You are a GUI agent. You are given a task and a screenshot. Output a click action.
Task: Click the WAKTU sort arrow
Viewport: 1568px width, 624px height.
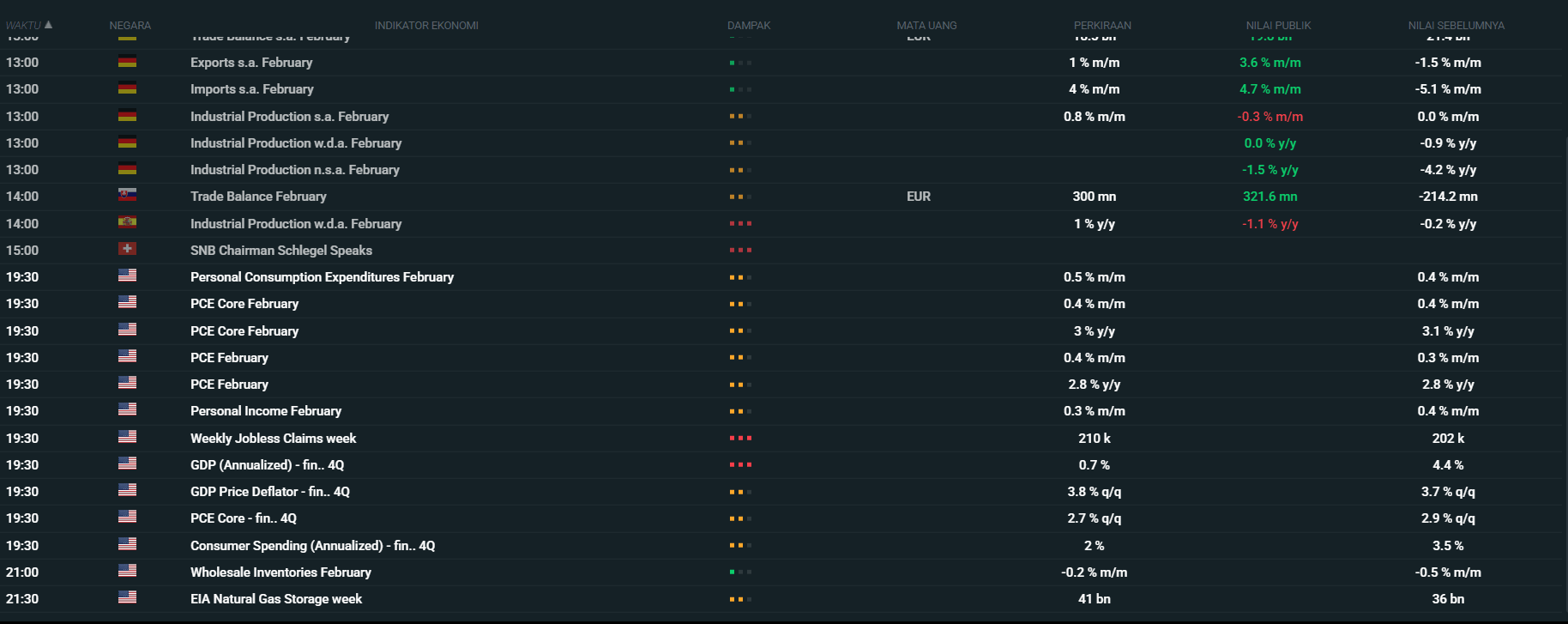tap(48, 25)
